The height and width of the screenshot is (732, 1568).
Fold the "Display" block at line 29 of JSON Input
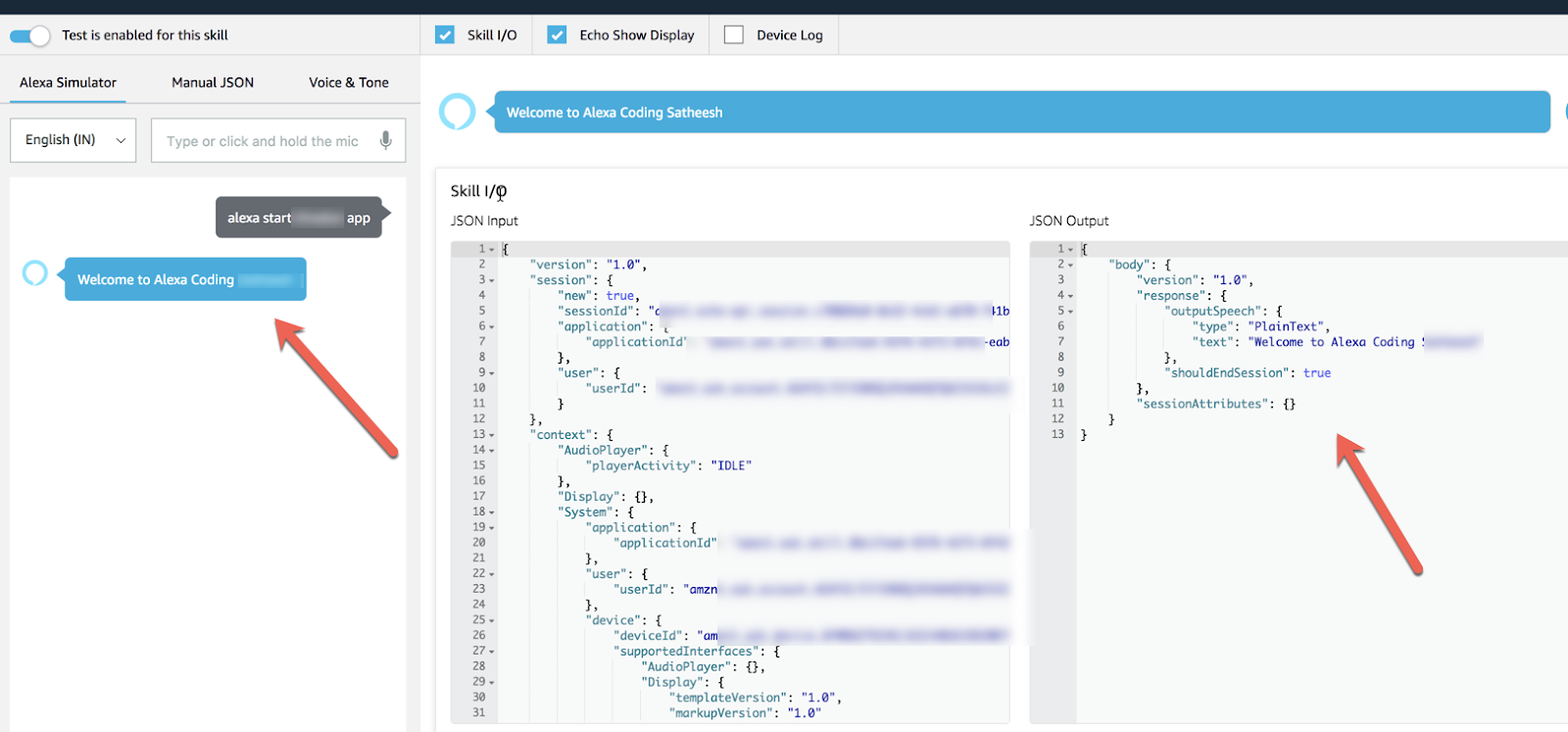coord(492,682)
